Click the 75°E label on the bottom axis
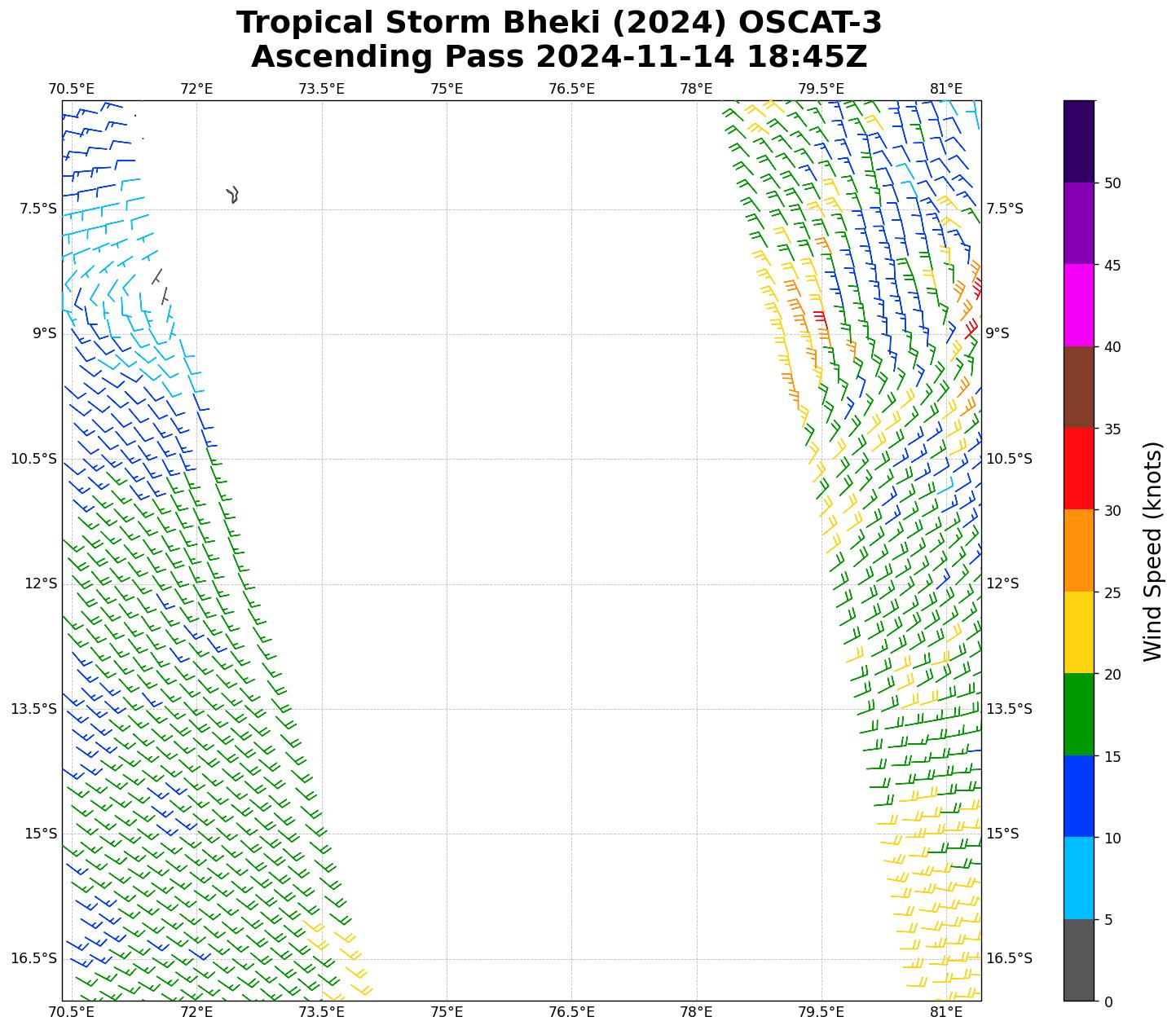 [447, 1012]
